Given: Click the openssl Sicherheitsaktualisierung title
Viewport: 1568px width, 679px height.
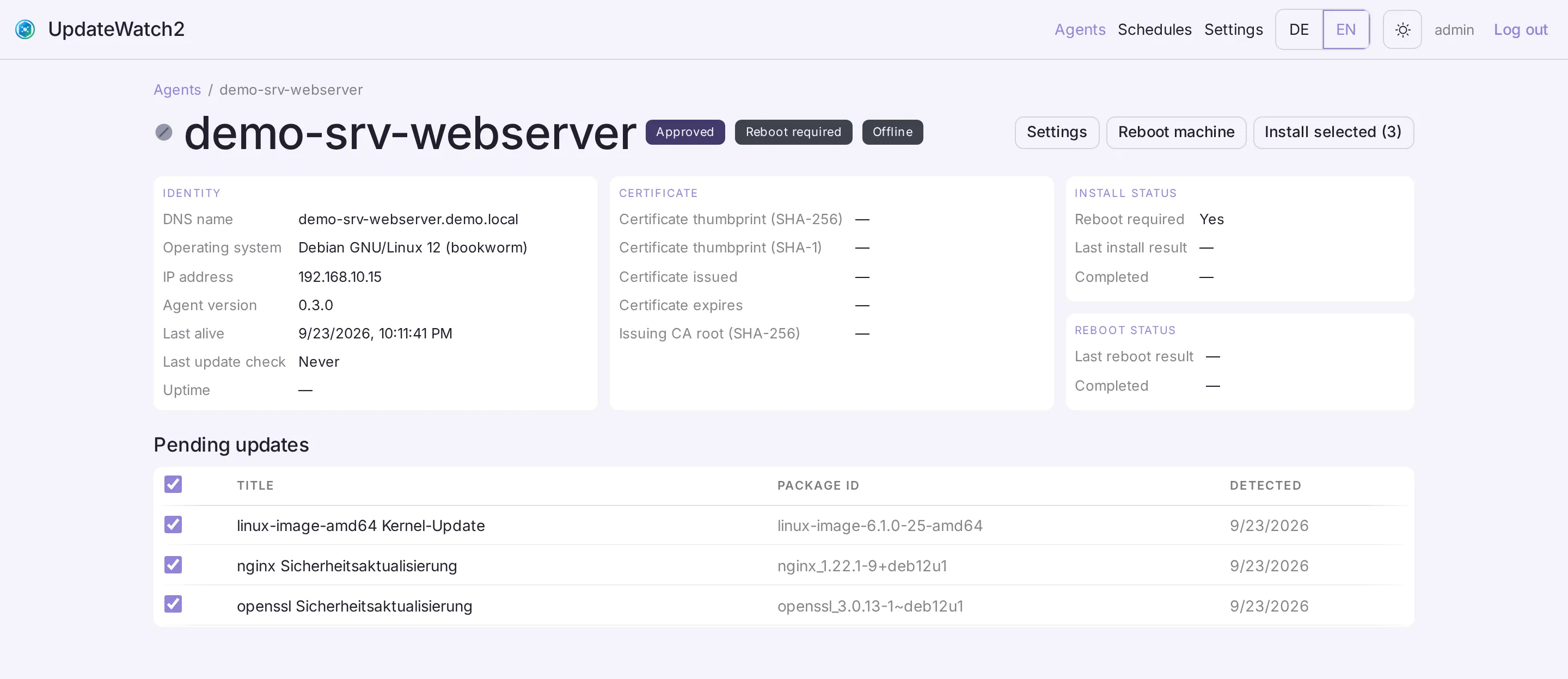Looking at the screenshot, I should (x=354, y=606).
